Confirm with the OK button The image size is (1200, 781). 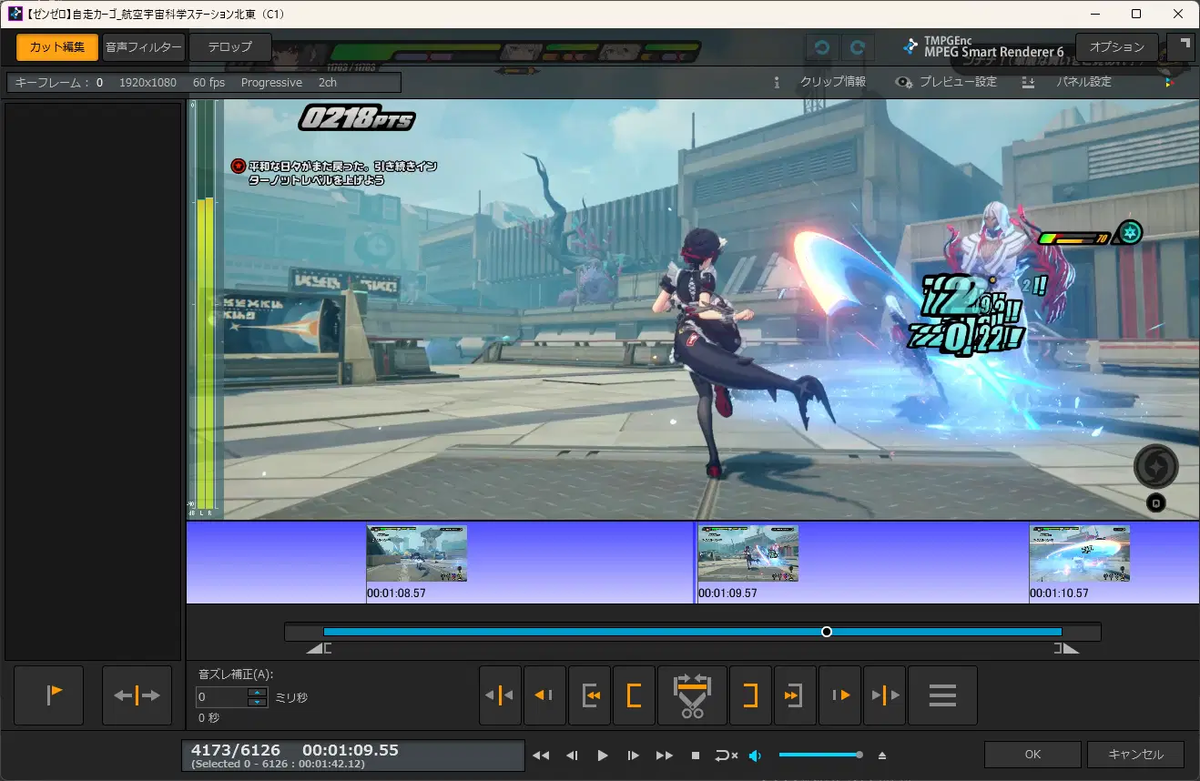(x=1033, y=755)
